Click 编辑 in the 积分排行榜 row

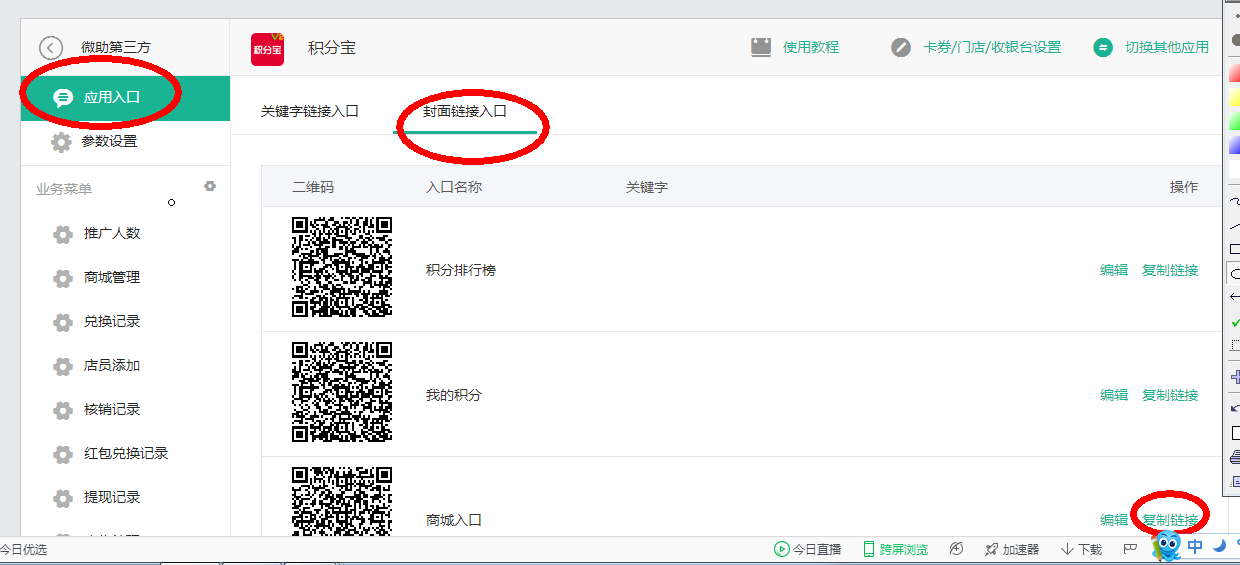(x=1114, y=270)
